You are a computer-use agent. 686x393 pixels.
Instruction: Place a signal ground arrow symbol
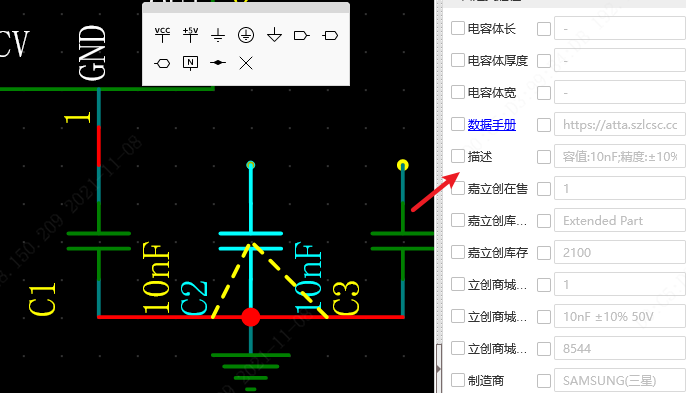[x=274, y=35]
